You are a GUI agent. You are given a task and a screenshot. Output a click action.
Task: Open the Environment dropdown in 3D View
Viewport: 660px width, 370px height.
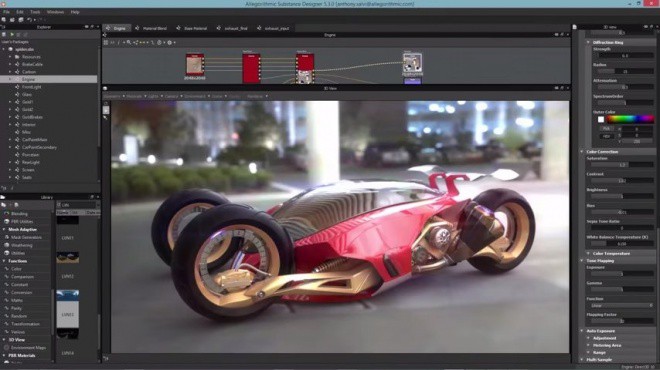coord(196,96)
